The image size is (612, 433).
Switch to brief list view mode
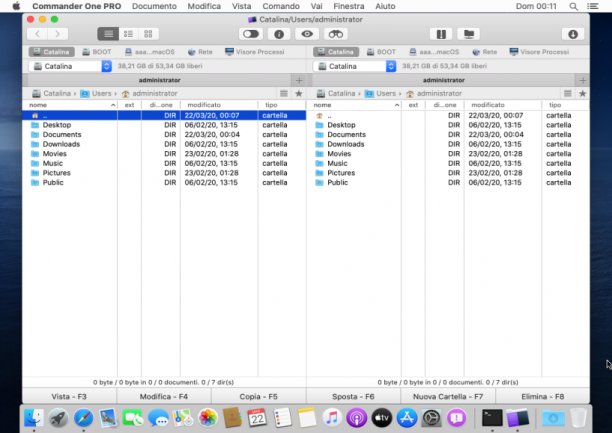128,34
